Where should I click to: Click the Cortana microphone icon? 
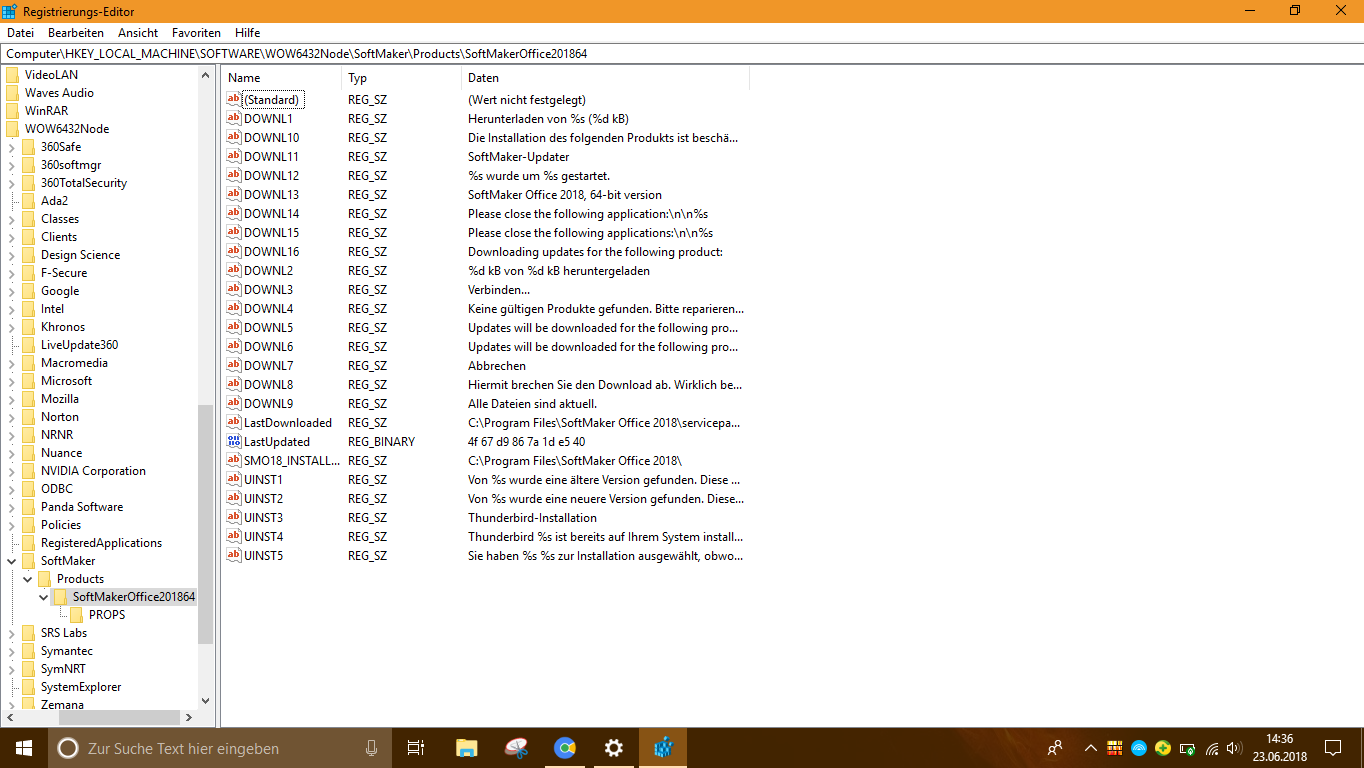(371, 748)
